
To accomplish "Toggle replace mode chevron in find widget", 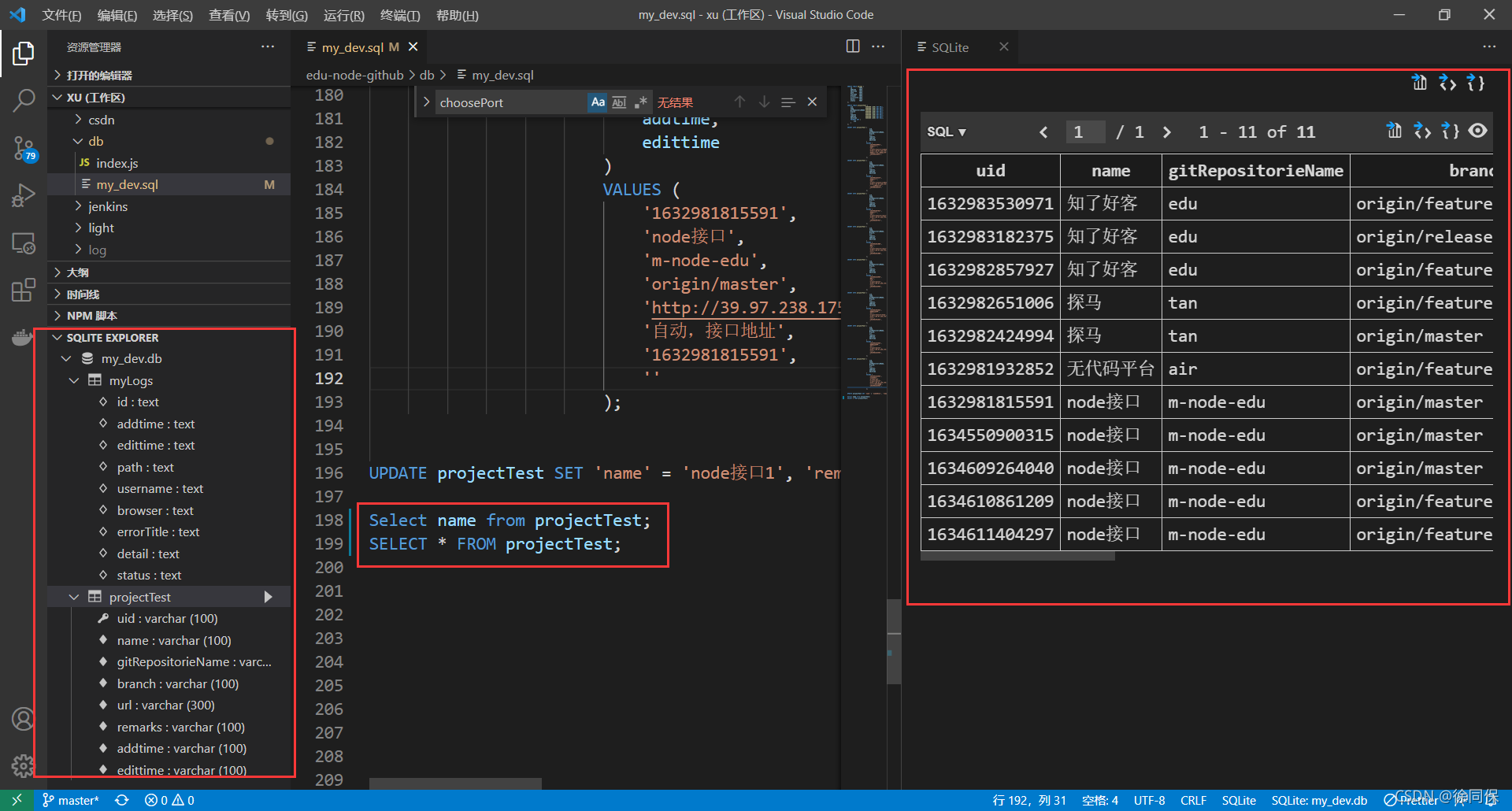I will [425, 102].
